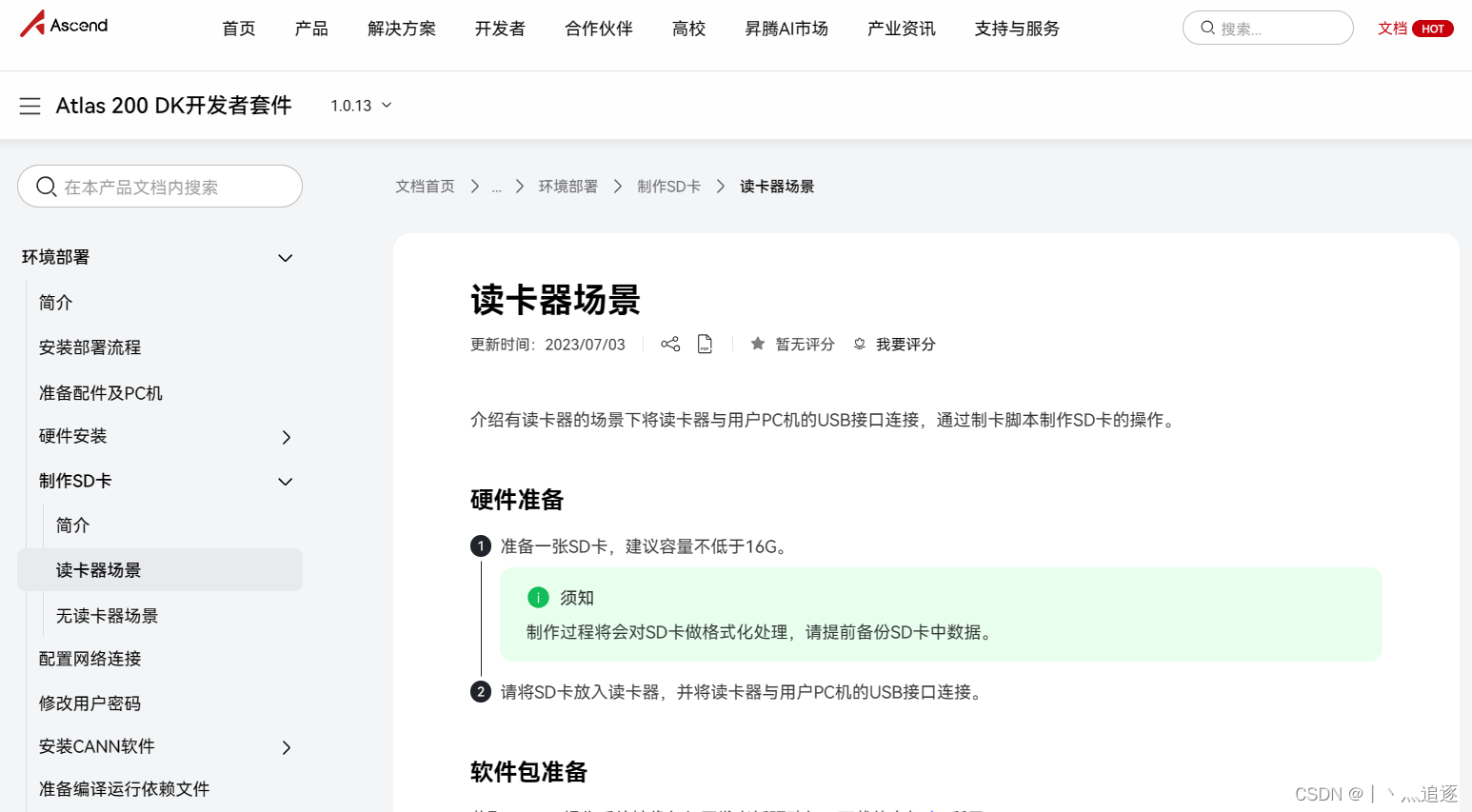Open the 产品 menu
The image size is (1472, 812).
pos(311,29)
